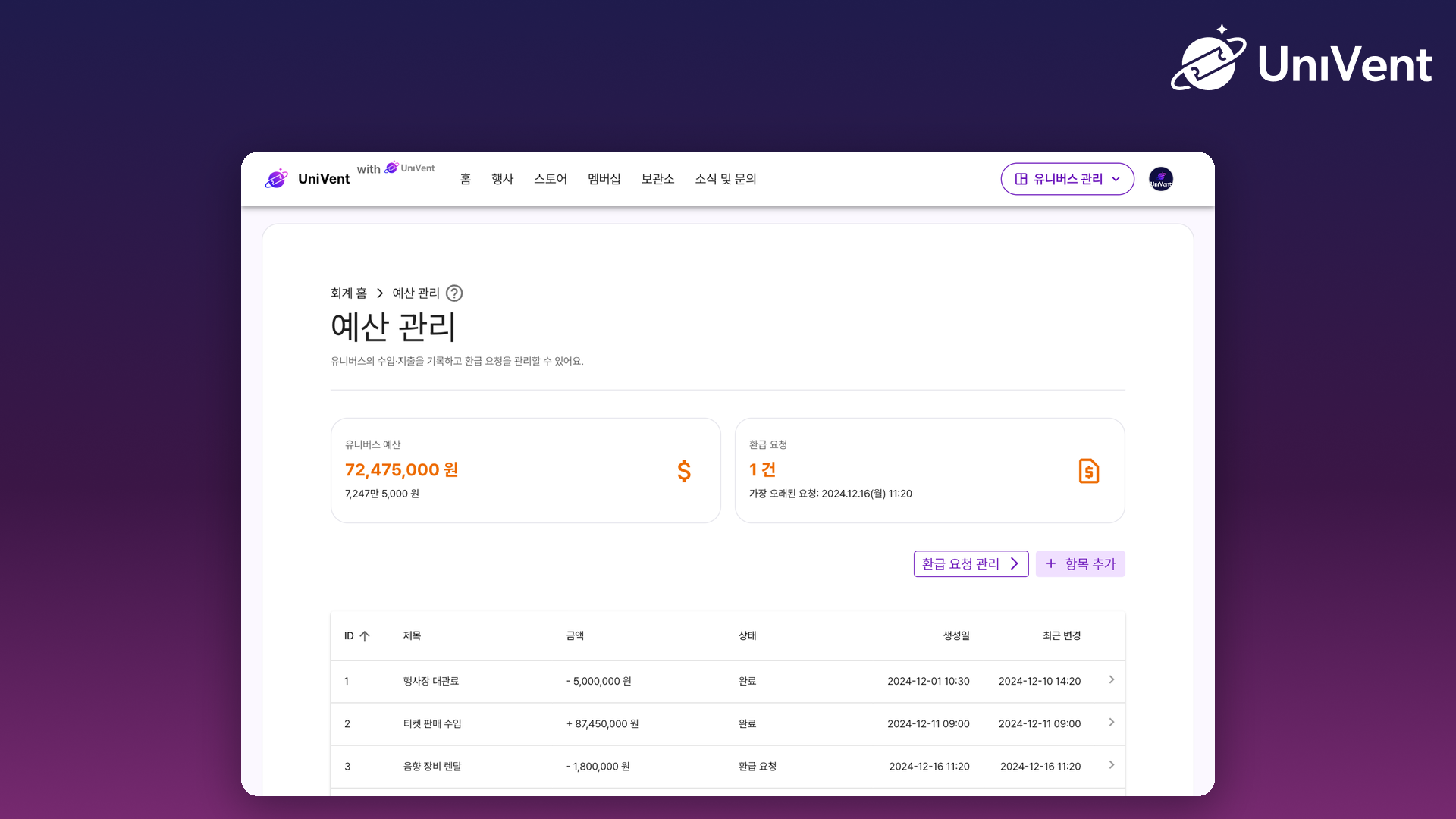The image size is (1456, 819).
Task: Click the help question mark icon
Action: tap(454, 293)
